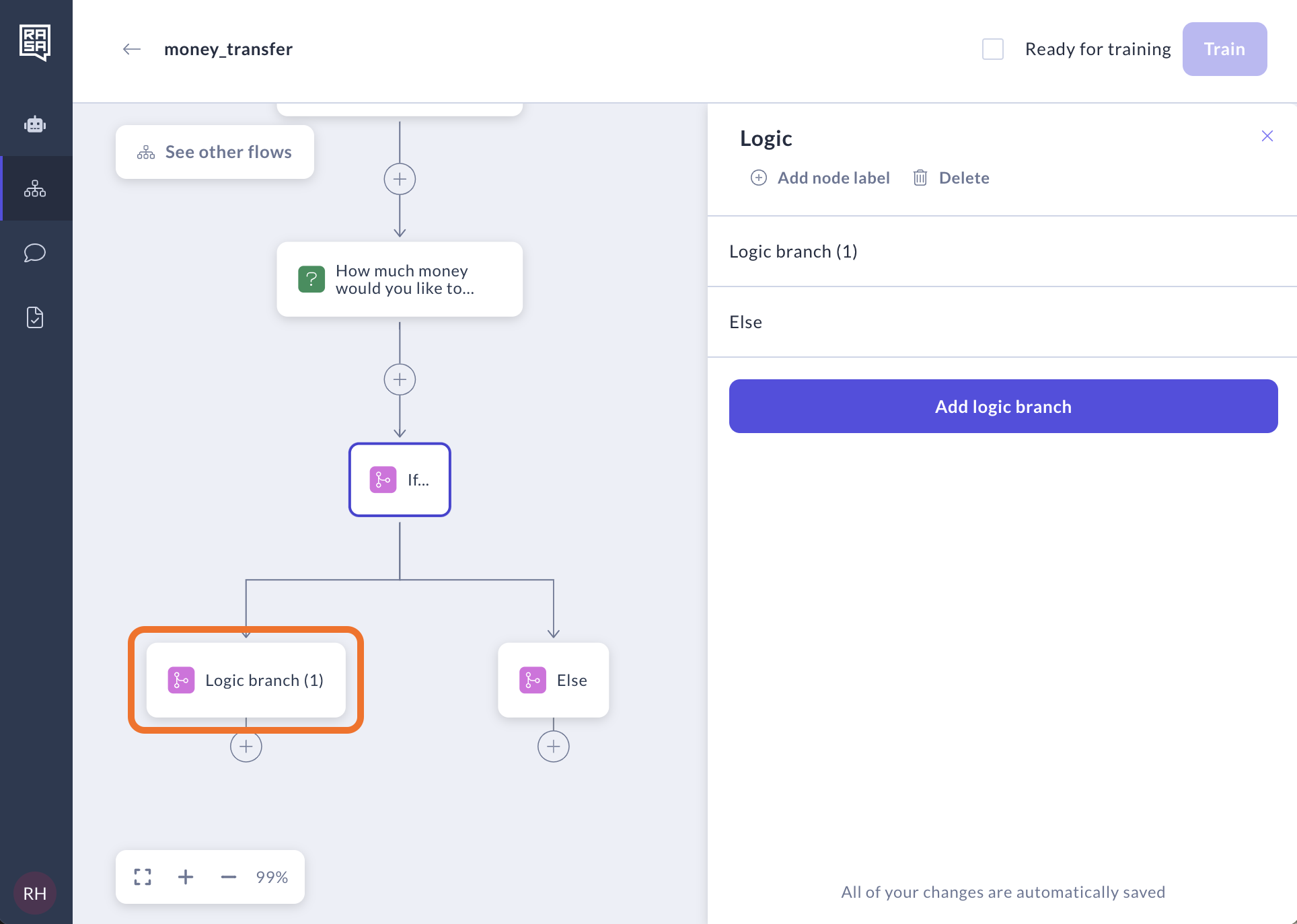Click plus circle under Logic branch (1) node
Image resolution: width=1297 pixels, height=924 pixels.
tap(246, 746)
